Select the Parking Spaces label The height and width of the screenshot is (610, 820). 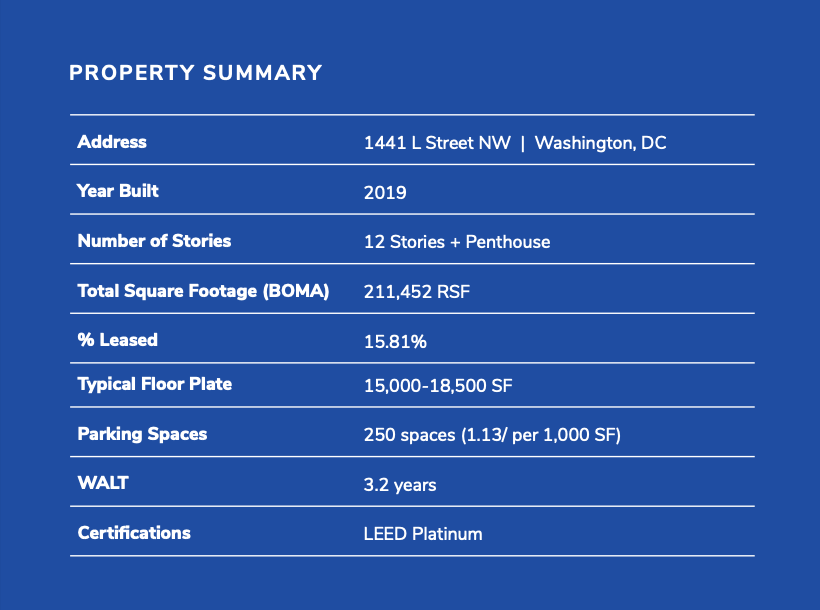(142, 434)
